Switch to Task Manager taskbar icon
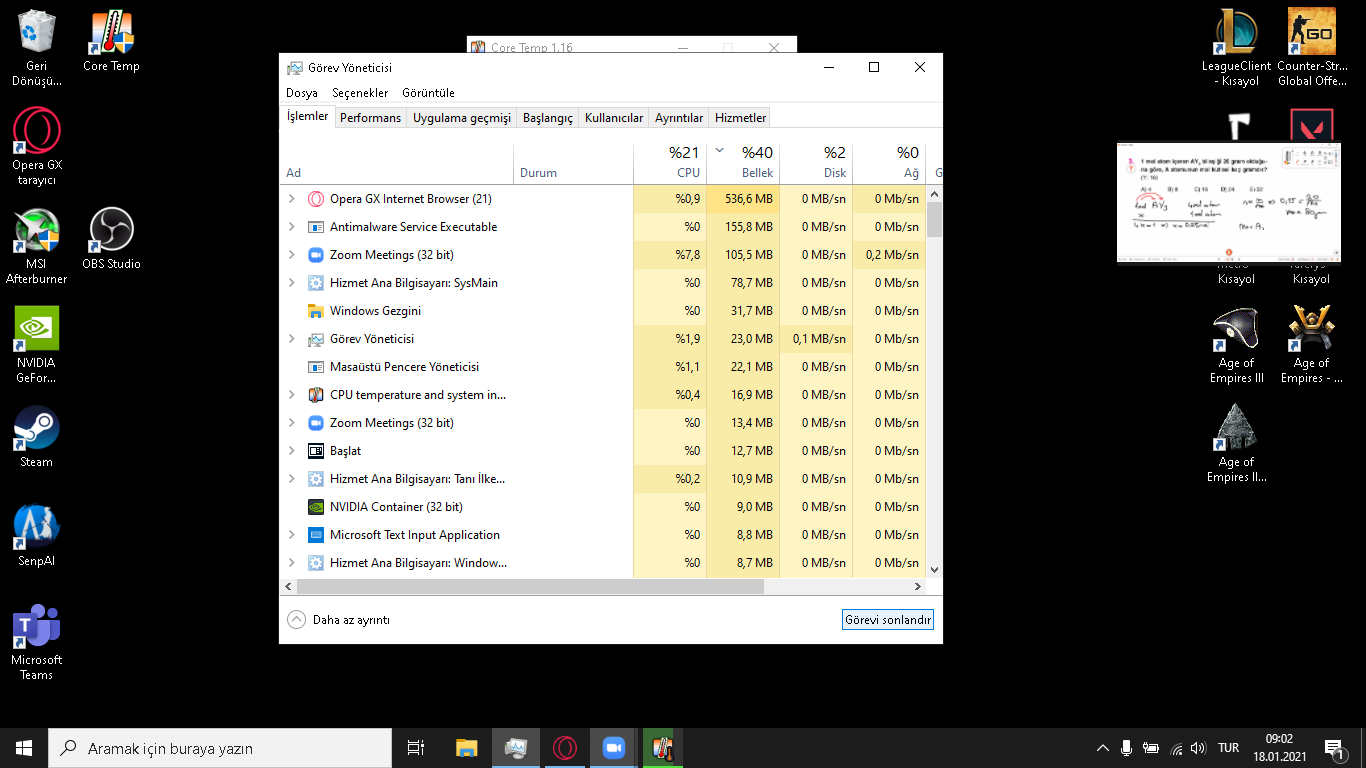This screenshot has width=1366, height=768. click(x=516, y=748)
